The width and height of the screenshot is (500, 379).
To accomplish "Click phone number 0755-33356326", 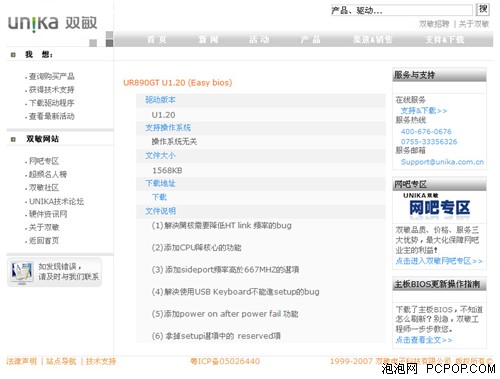I will point(429,142).
